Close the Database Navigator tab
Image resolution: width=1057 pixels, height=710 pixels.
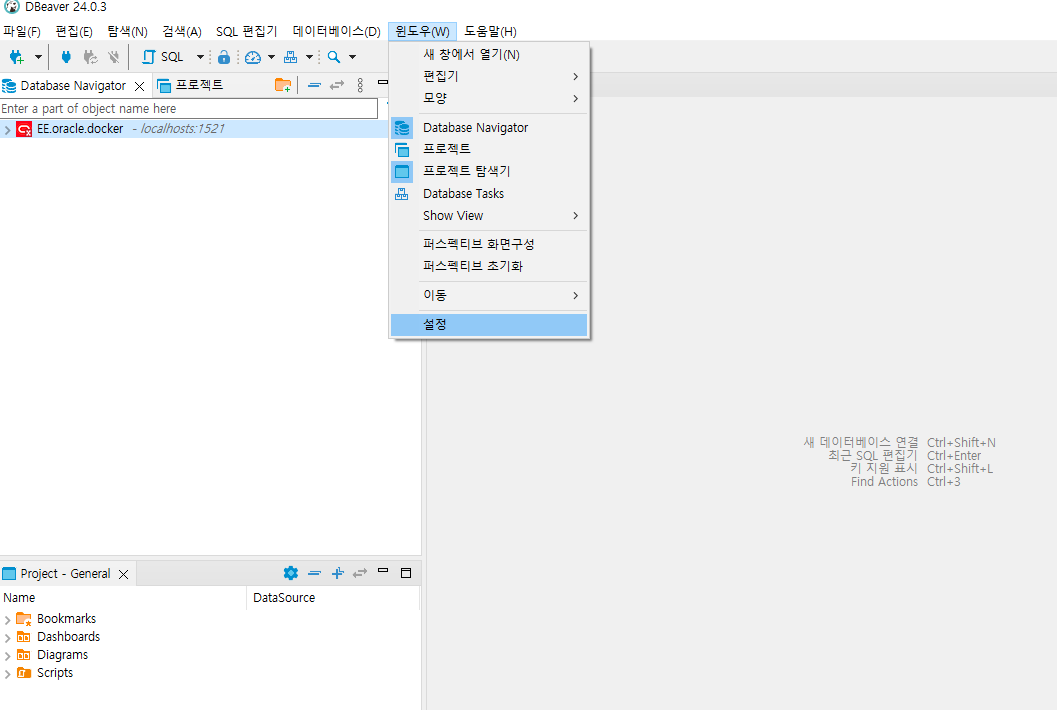[x=140, y=86]
